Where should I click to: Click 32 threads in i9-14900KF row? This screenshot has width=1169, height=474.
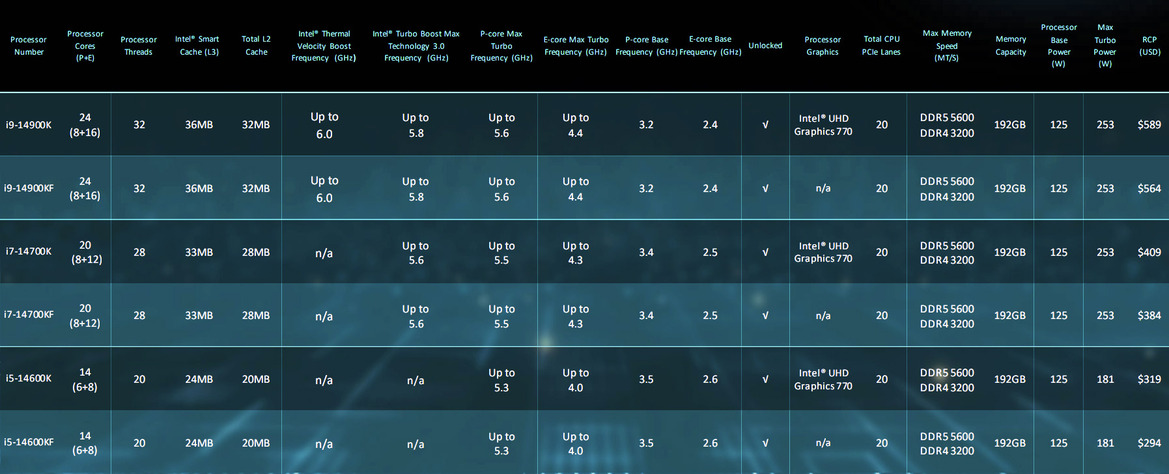pyautogui.click(x=139, y=189)
